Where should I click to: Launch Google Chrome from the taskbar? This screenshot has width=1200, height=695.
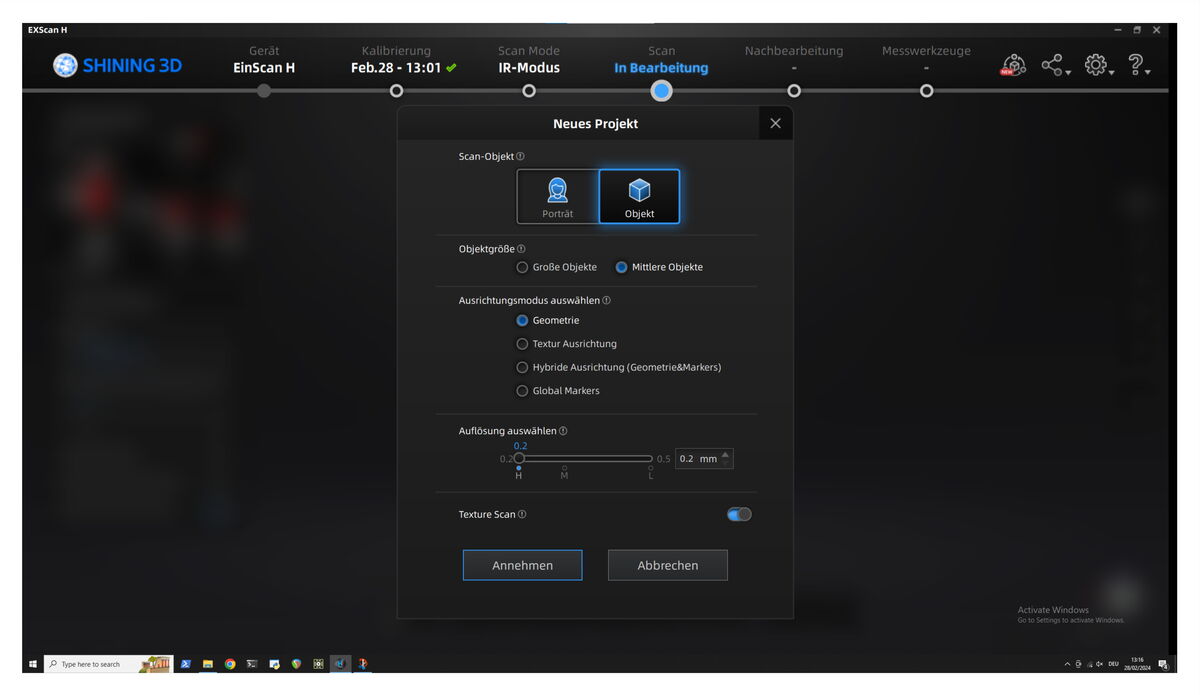230,664
